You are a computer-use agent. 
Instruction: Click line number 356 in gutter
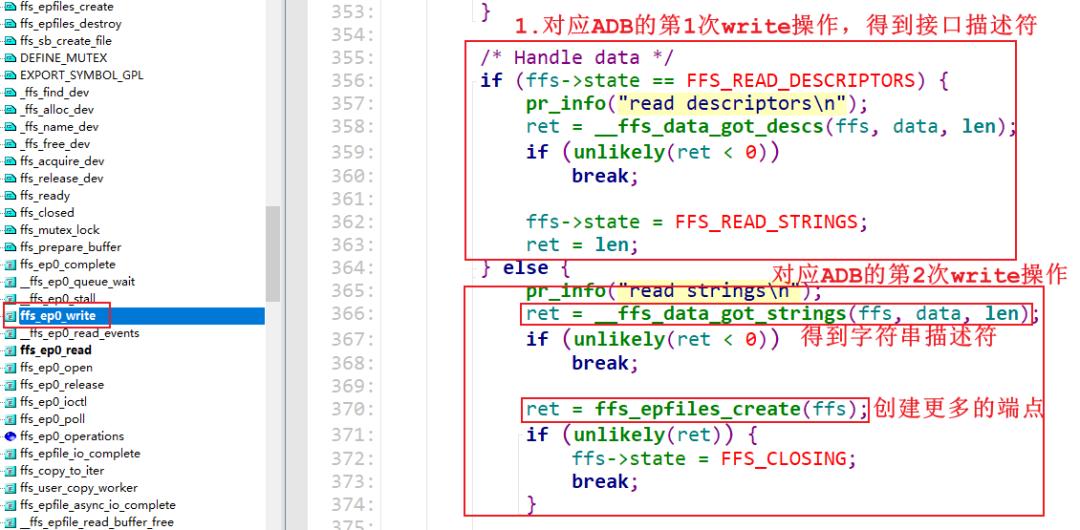pyautogui.click(x=352, y=81)
